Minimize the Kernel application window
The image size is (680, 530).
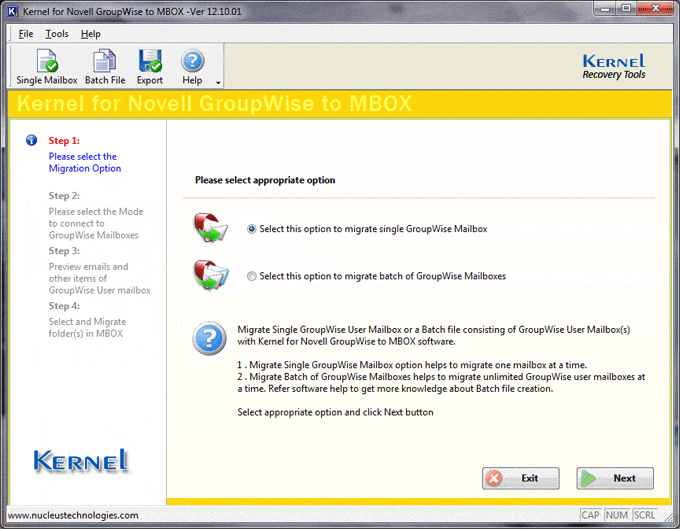click(605, 9)
